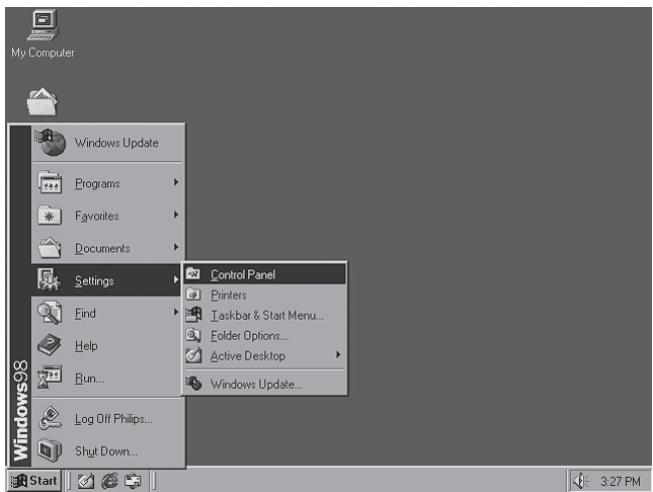Expand the Settings submenu arrow
Screen dimensions: 653x492
click(x=176, y=280)
